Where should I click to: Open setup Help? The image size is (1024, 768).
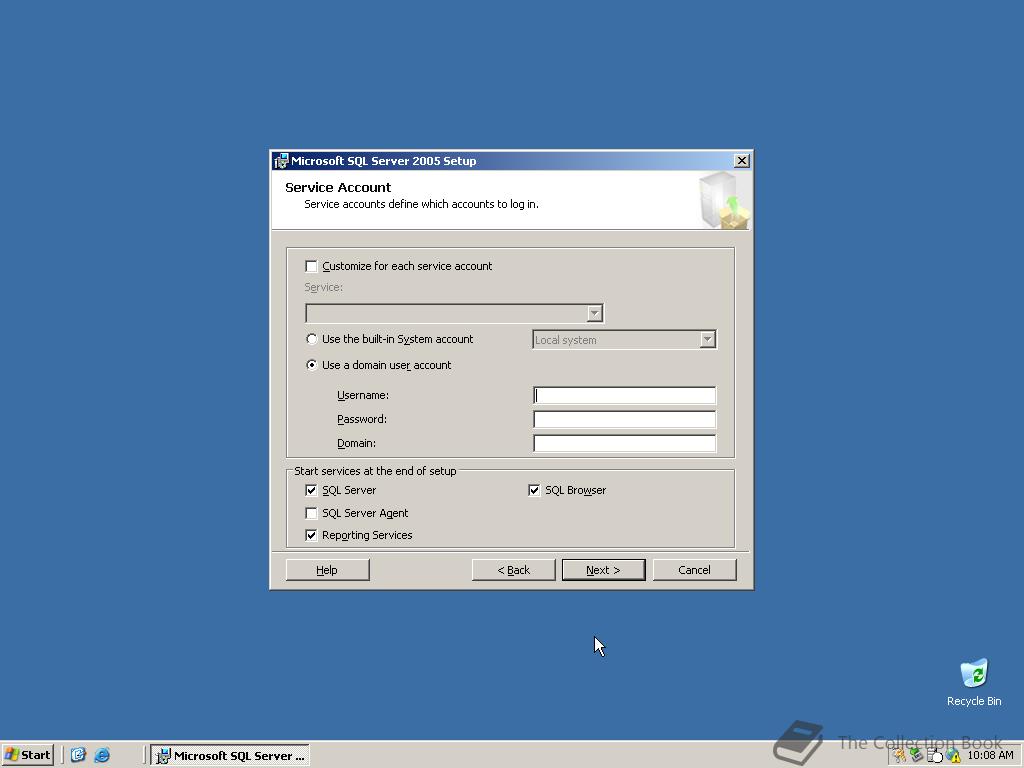(327, 570)
